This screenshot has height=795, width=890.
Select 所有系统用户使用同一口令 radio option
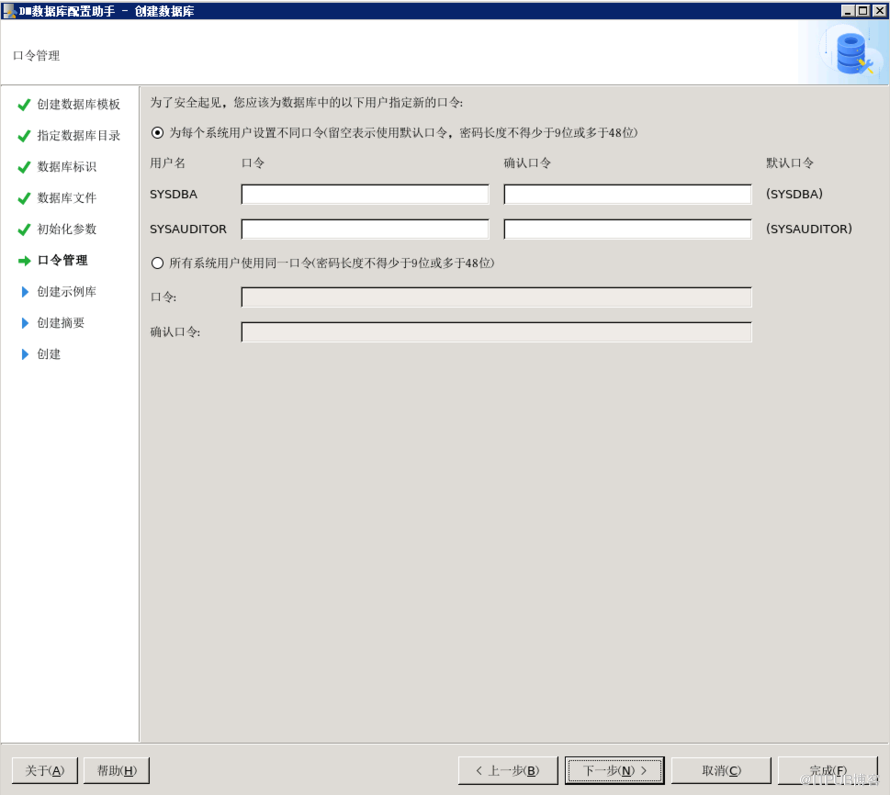tap(157, 263)
